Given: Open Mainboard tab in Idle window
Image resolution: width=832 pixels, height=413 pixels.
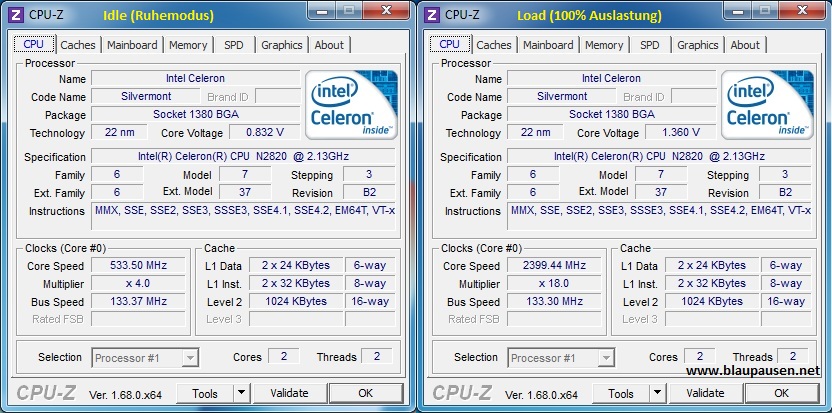Looking at the screenshot, I should tap(132, 45).
